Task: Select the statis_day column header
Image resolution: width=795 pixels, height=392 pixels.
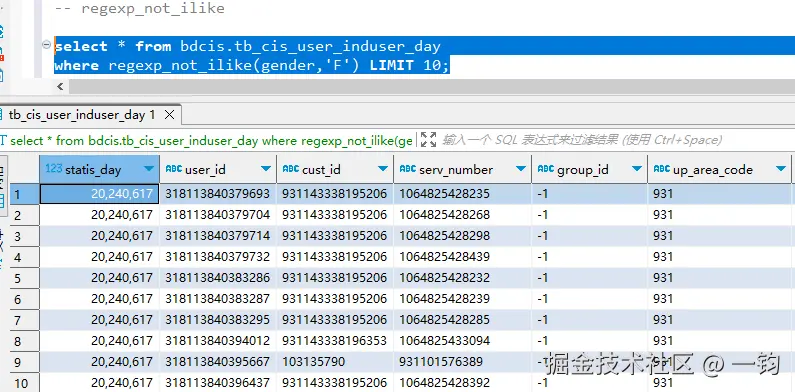Action: pos(99,169)
